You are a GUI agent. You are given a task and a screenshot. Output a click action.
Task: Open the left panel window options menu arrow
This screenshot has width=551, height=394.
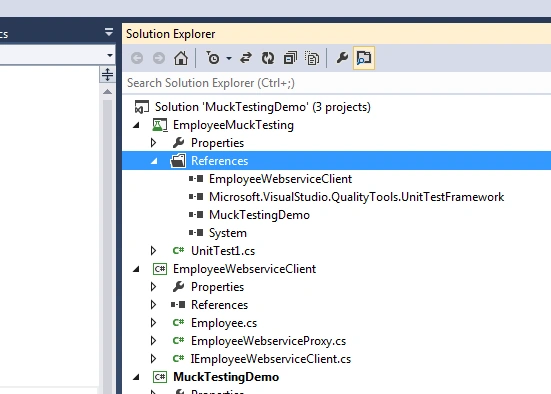[x=109, y=32]
